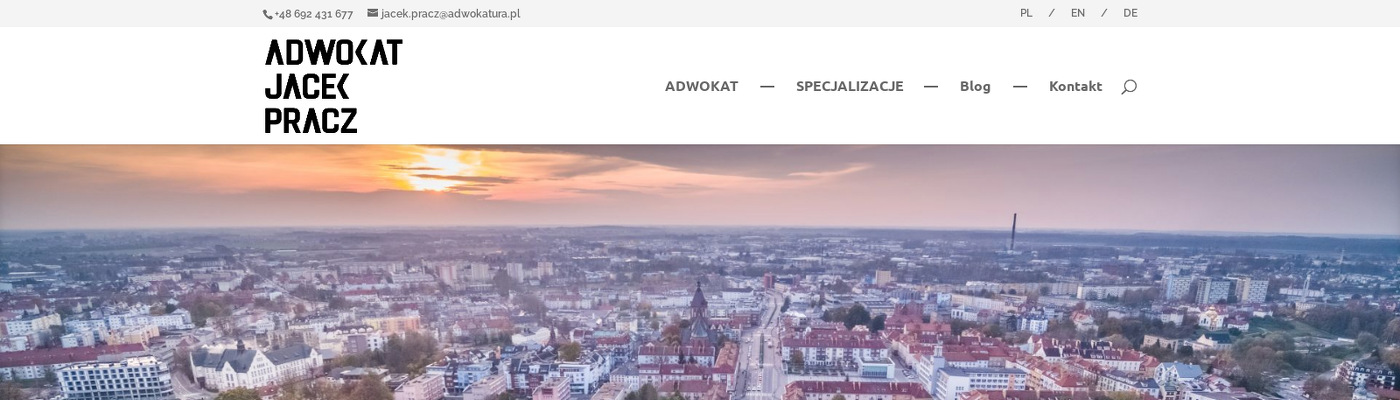Switch language to PL
Viewport: 1400px width, 400px height.
coord(1026,13)
